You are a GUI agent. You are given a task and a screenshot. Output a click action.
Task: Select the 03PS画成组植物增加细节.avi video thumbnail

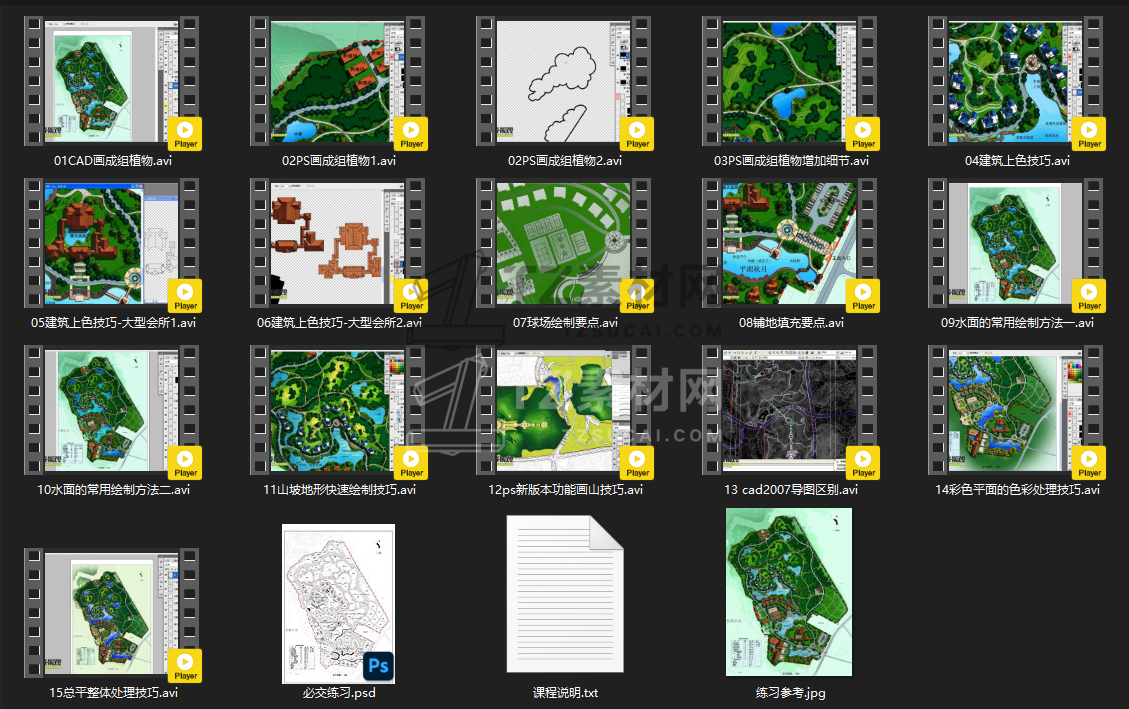point(790,81)
